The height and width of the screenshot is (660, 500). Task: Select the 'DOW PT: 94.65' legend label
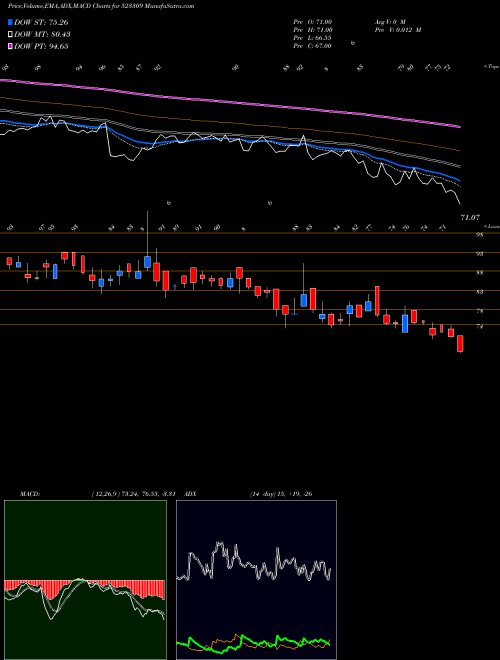pyautogui.click(x=41, y=46)
